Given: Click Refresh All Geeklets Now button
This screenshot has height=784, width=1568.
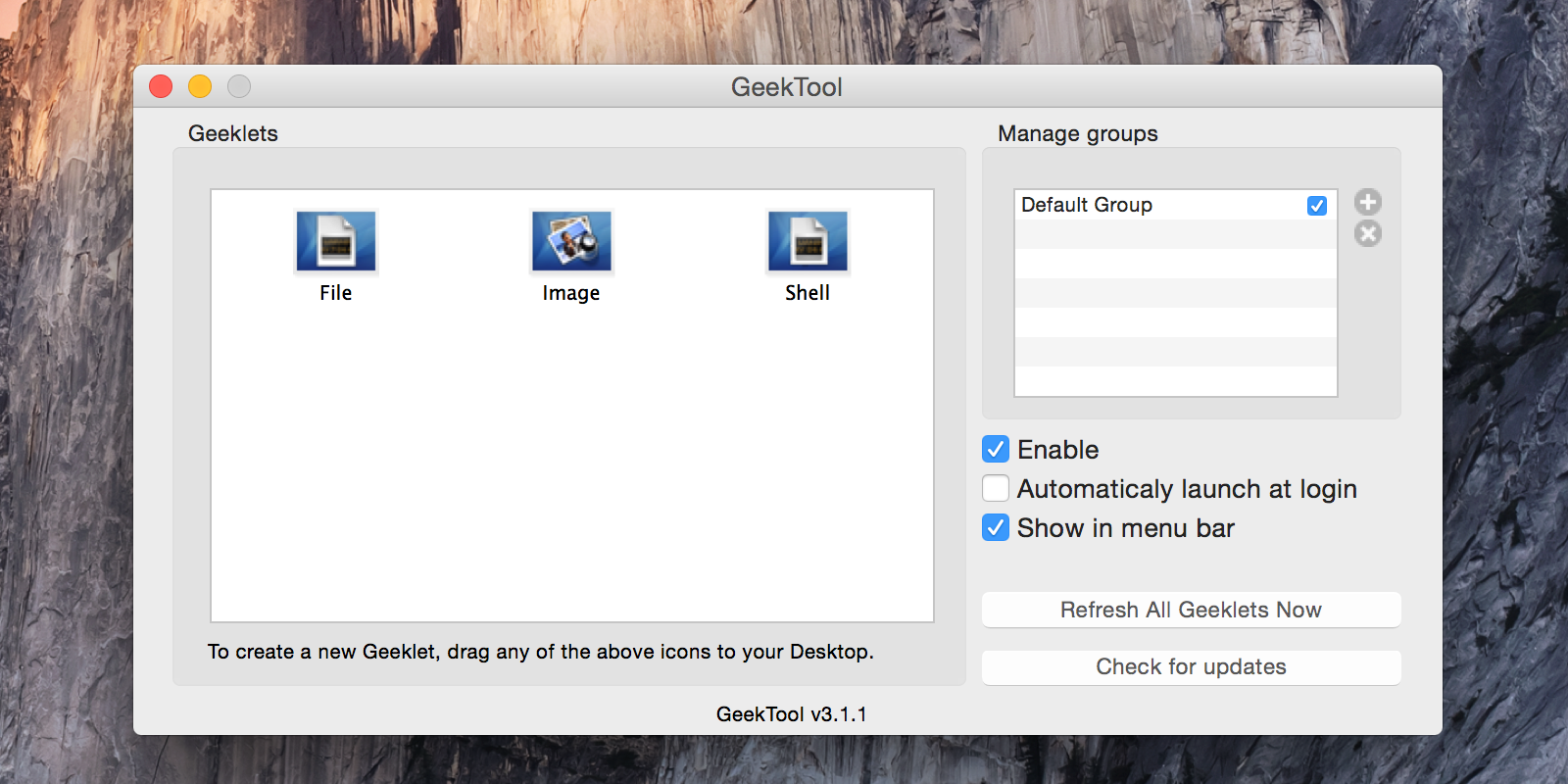Looking at the screenshot, I should [1191, 610].
